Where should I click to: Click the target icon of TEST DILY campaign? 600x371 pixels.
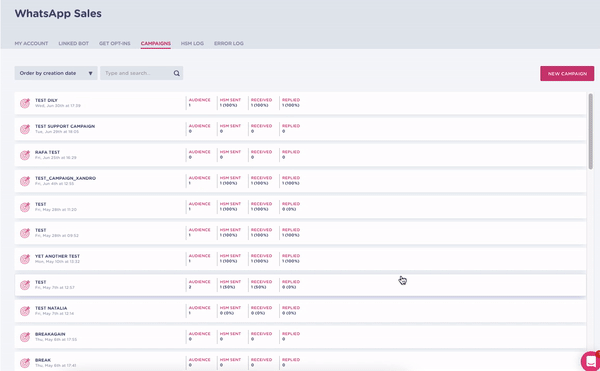[x=25, y=103]
